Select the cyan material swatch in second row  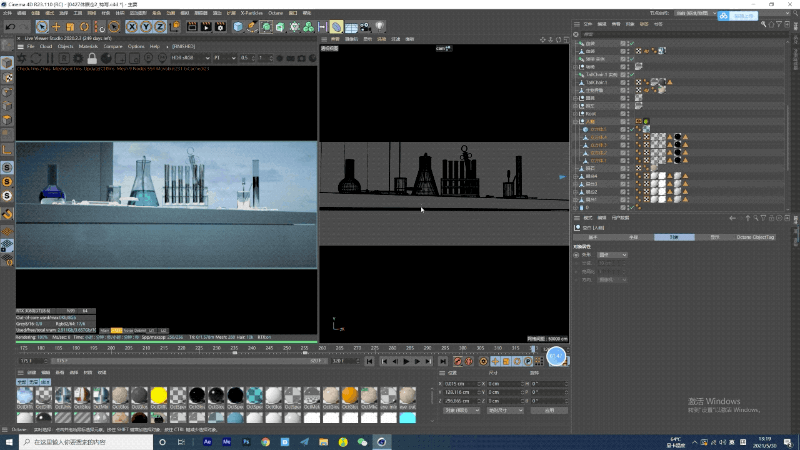408,418
